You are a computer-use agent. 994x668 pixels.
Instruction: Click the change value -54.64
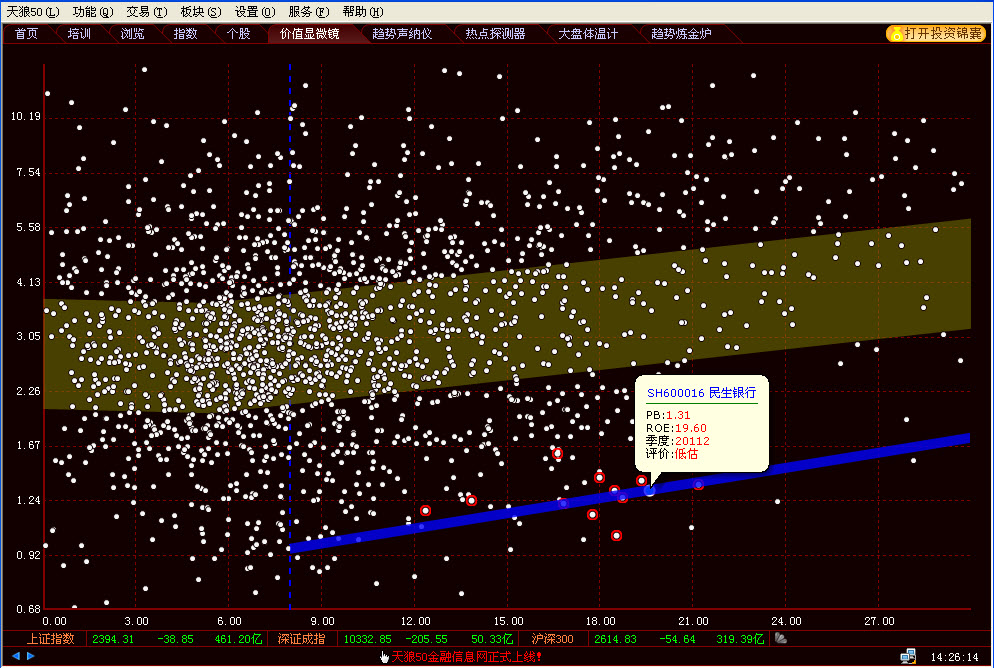(677, 639)
